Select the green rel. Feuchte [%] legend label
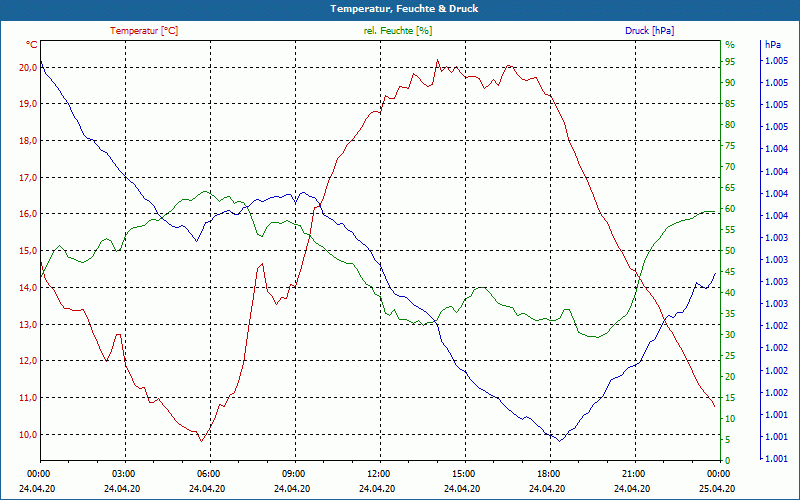The image size is (800, 500). 397,31
